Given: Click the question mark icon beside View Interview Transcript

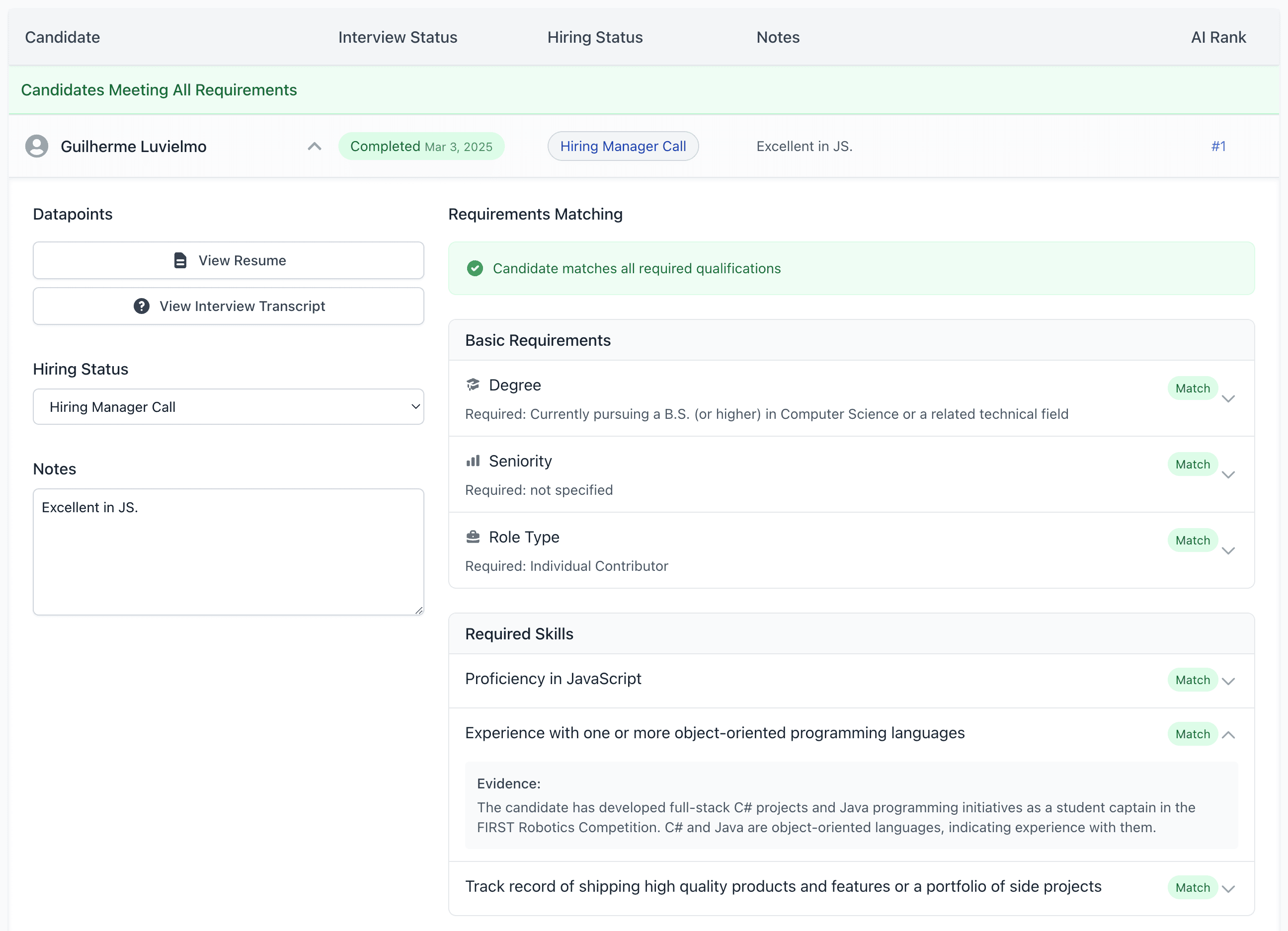Looking at the screenshot, I should coord(141,306).
